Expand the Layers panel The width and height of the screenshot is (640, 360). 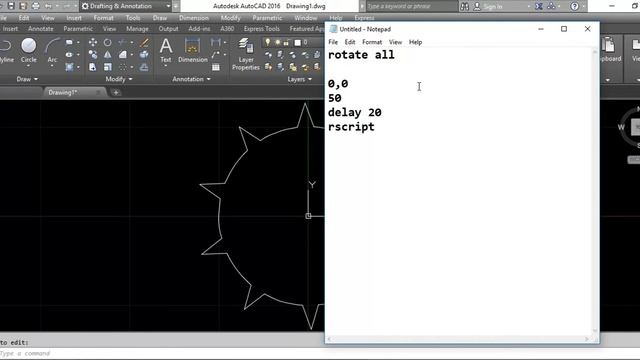pos(299,79)
